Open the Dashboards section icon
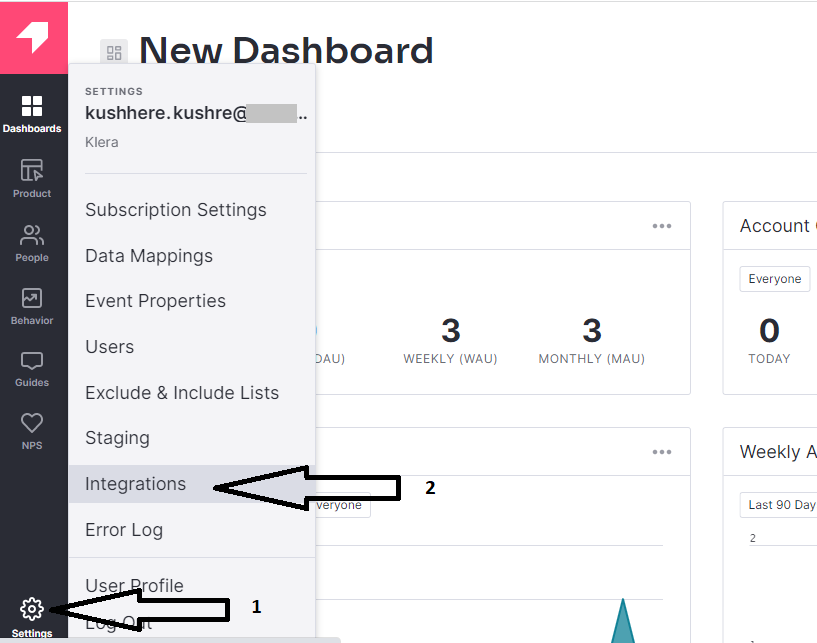817x643 pixels. click(x=32, y=107)
